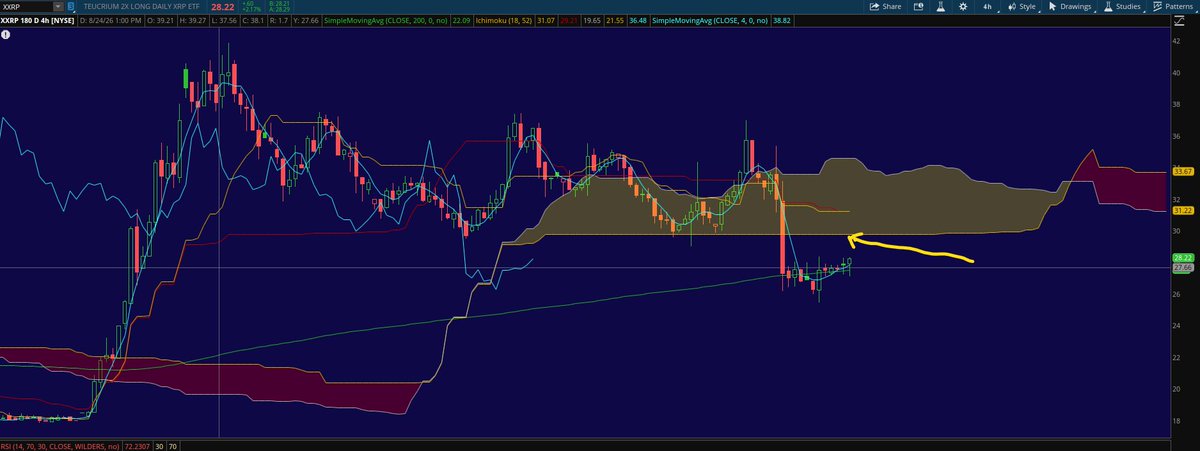Click the last price 28.22 in header
The image size is (1200, 451).
pyautogui.click(x=223, y=7)
